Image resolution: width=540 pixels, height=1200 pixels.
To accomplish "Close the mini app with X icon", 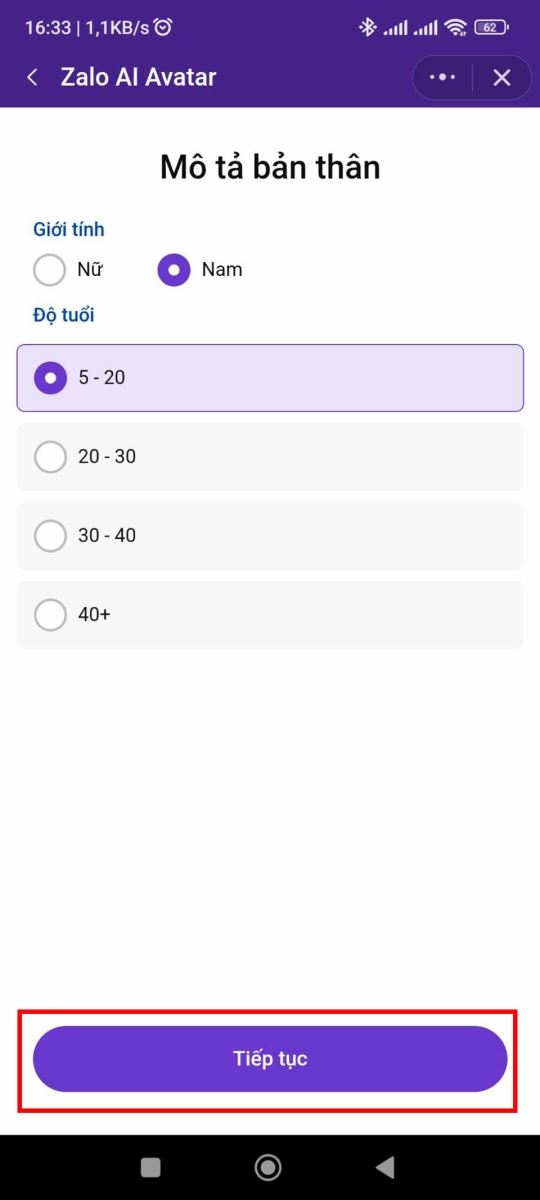I will (x=502, y=77).
